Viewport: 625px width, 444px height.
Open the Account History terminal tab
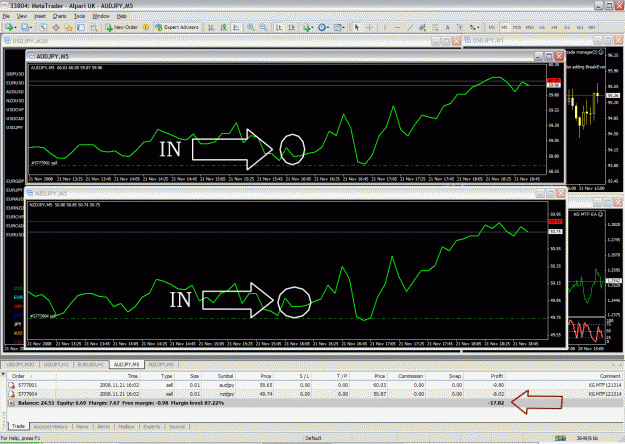point(51,426)
